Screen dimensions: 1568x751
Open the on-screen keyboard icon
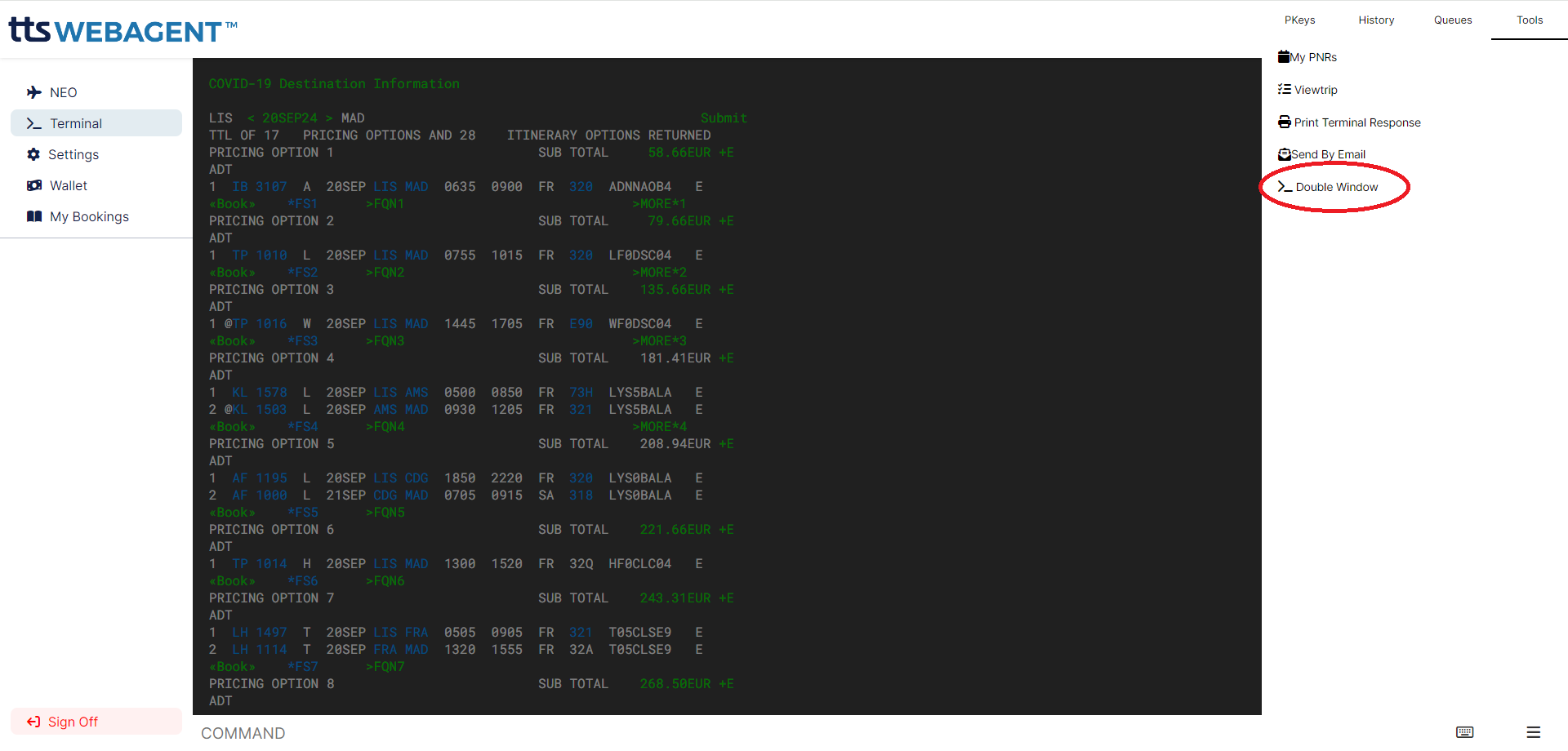point(1465,732)
